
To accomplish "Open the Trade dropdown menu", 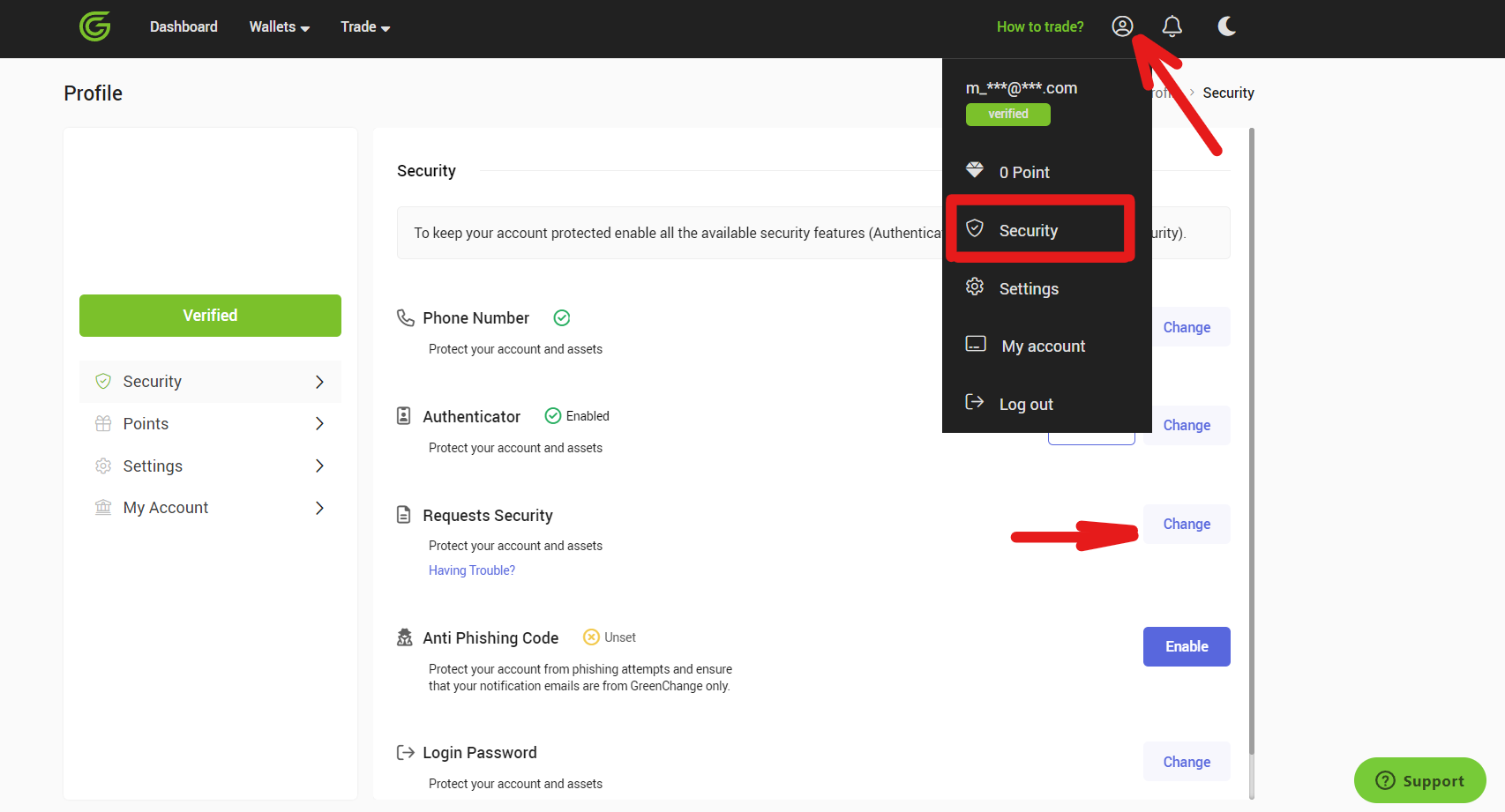I will click(365, 26).
